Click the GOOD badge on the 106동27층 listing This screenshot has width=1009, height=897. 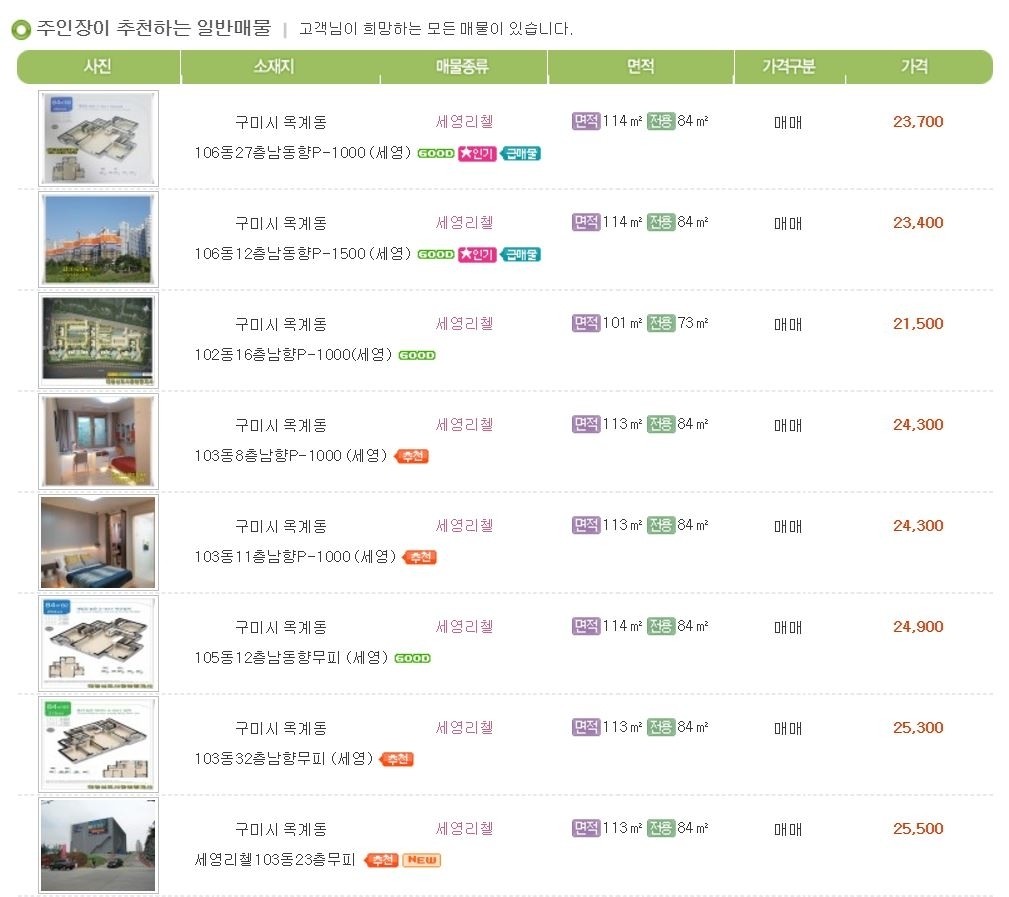tap(436, 153)
